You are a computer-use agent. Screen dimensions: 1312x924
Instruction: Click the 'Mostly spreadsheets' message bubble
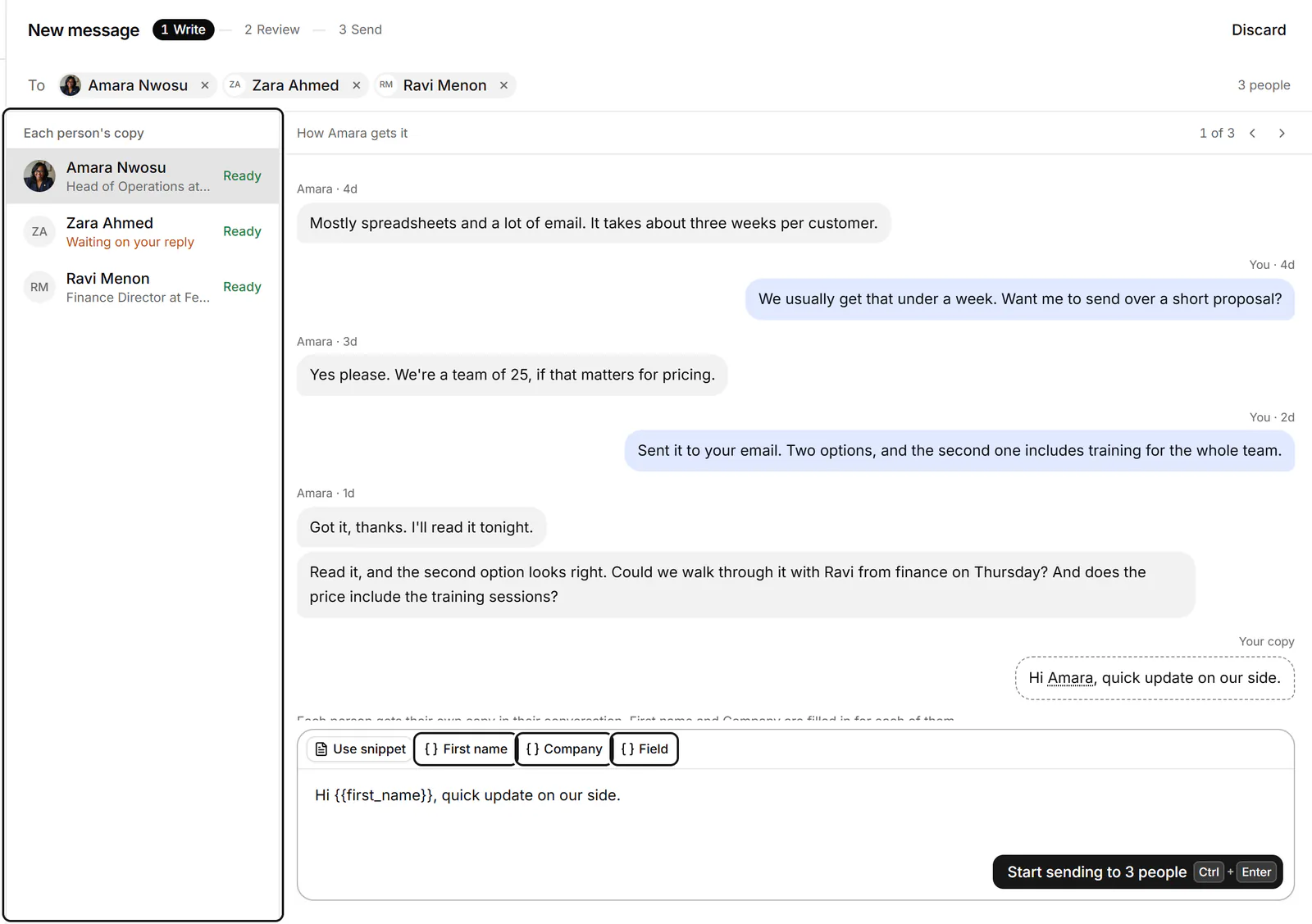(594, 223)
